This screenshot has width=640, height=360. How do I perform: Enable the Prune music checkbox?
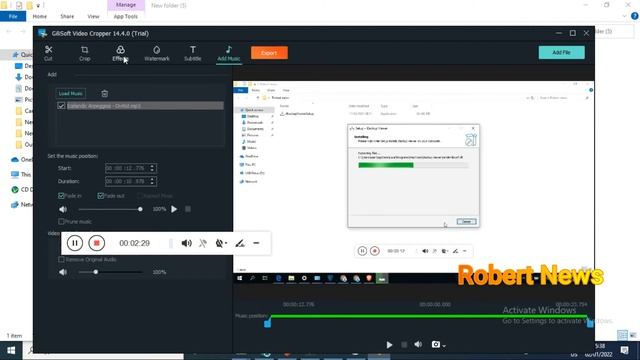pyautogui.click(x=61, y=222)
